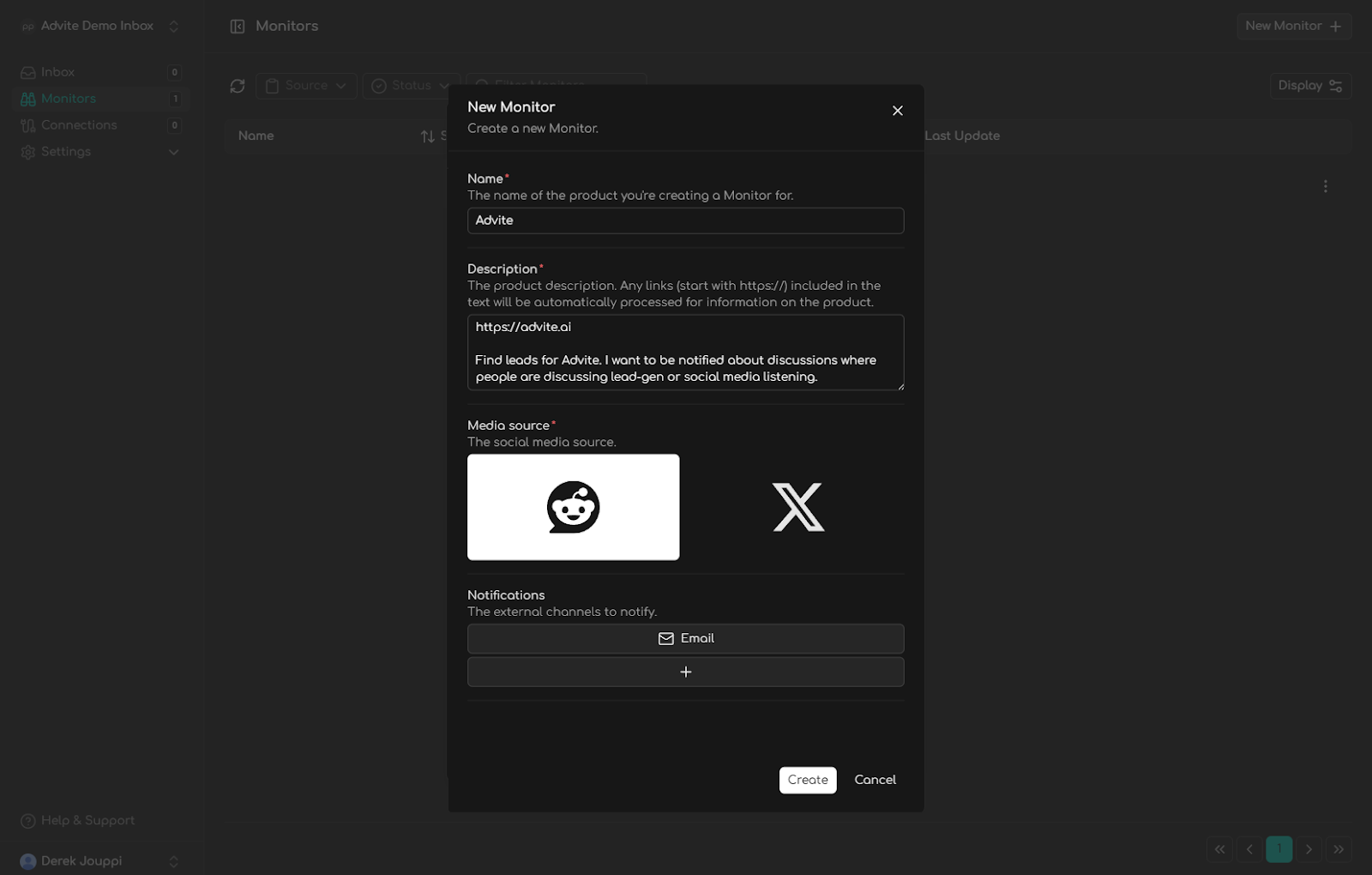Refresh the monitors list
Image resolution: width=1372 pixels, height=875 pixels.
coord(238,86)
